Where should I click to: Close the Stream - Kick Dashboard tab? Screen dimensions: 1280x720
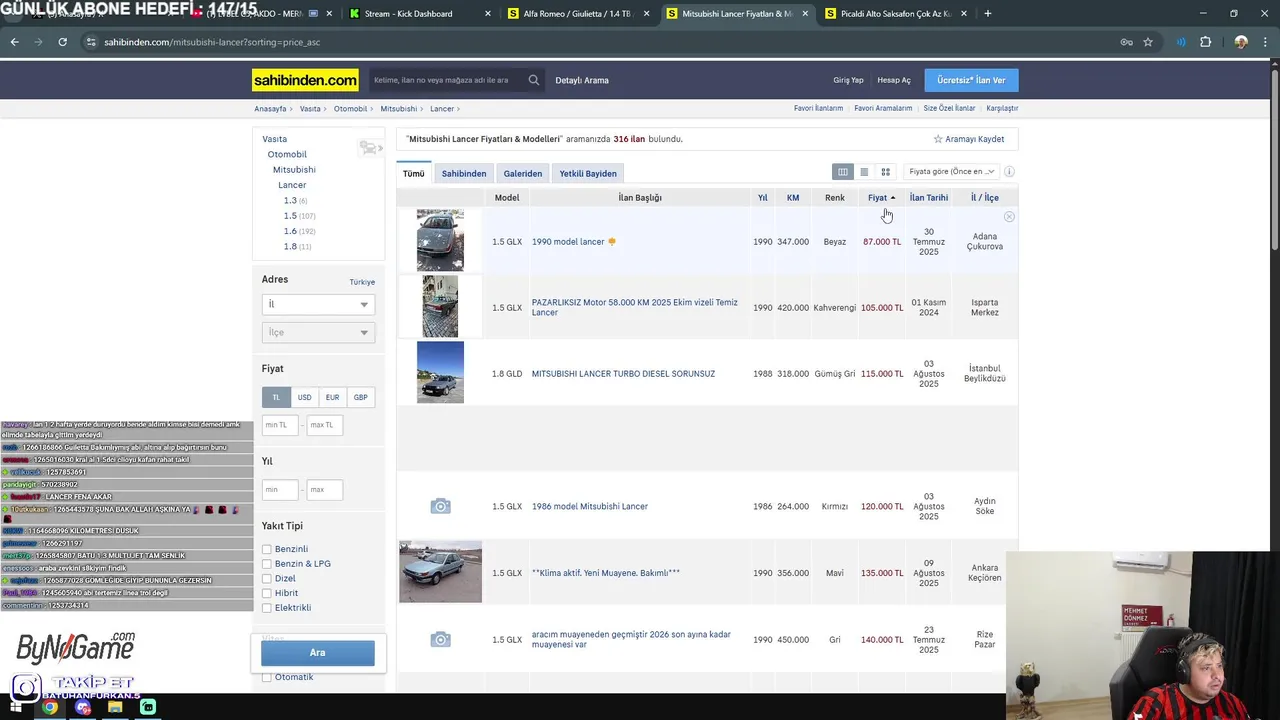pyautogui.click(x=488, y=14)
